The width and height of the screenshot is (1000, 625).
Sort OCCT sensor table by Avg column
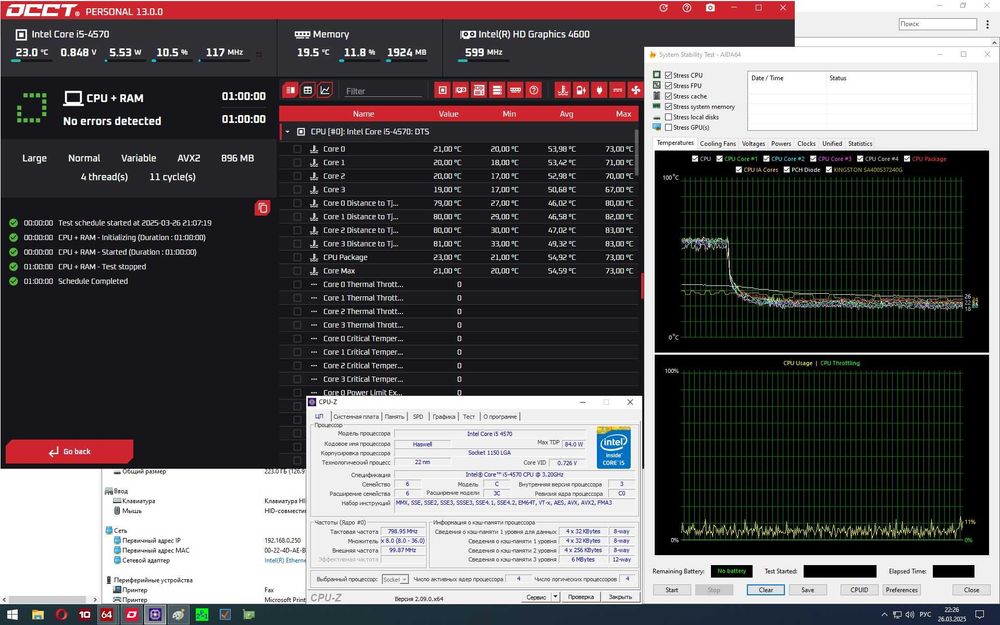[x=566, y=114]
